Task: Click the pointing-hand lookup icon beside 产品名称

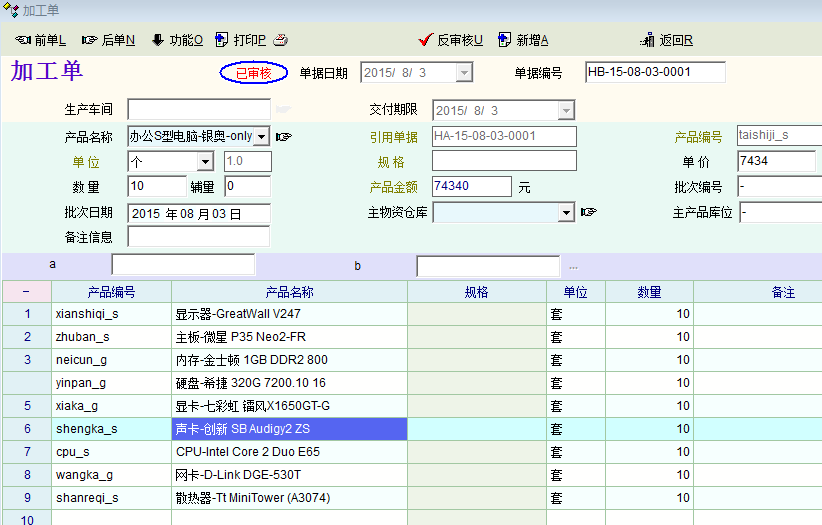Action: pyautogui.click(x=284, y=136)
